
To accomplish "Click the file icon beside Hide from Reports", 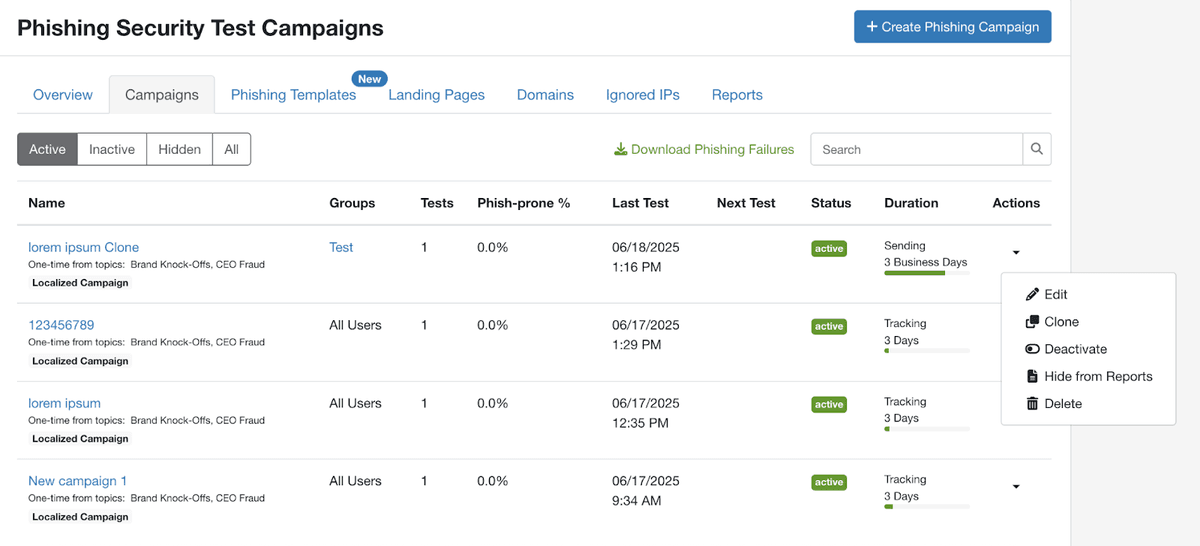I will 1033,377.
